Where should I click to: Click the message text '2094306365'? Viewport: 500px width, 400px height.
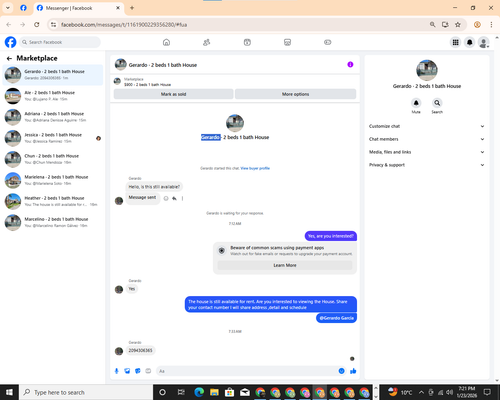(140, 350)
